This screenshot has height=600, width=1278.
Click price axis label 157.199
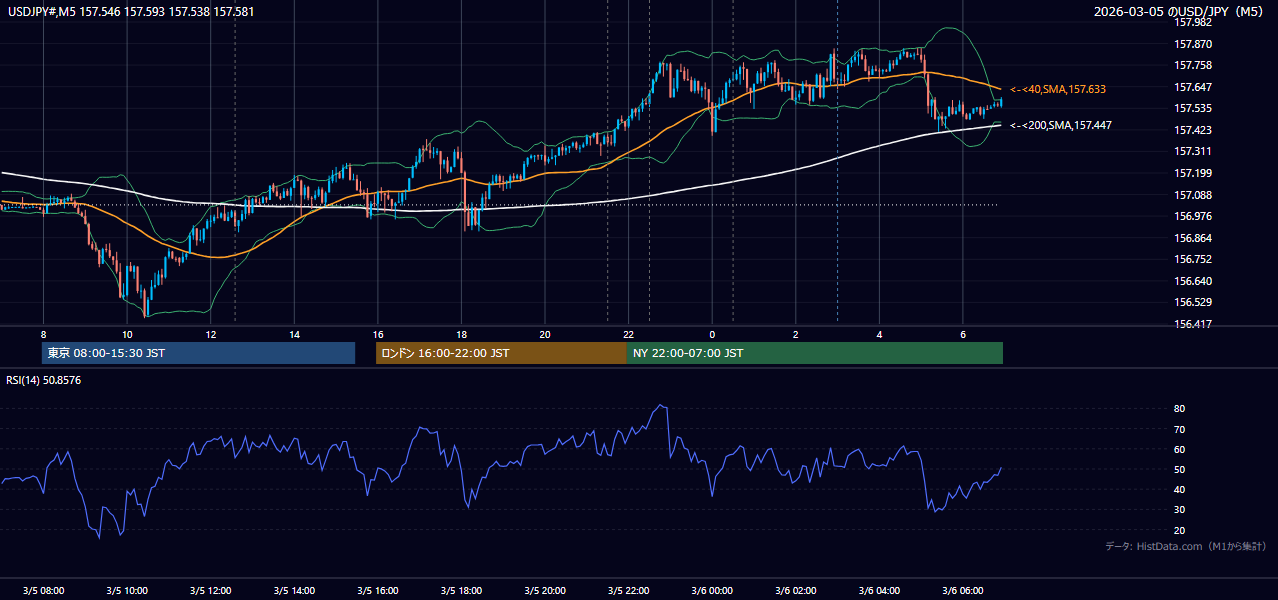coord(1193,173)
